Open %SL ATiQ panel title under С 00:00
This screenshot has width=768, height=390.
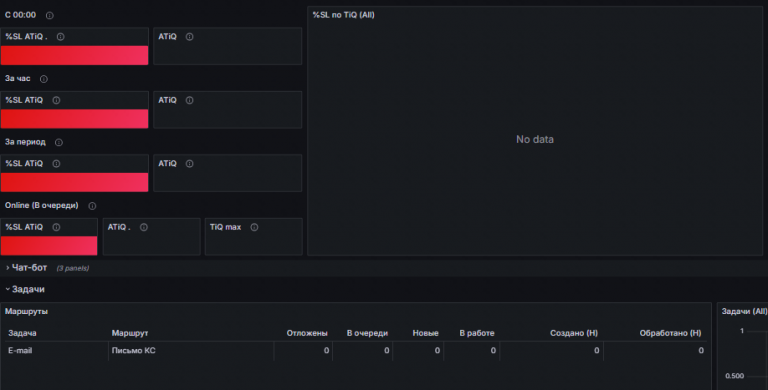coord(26,36)
